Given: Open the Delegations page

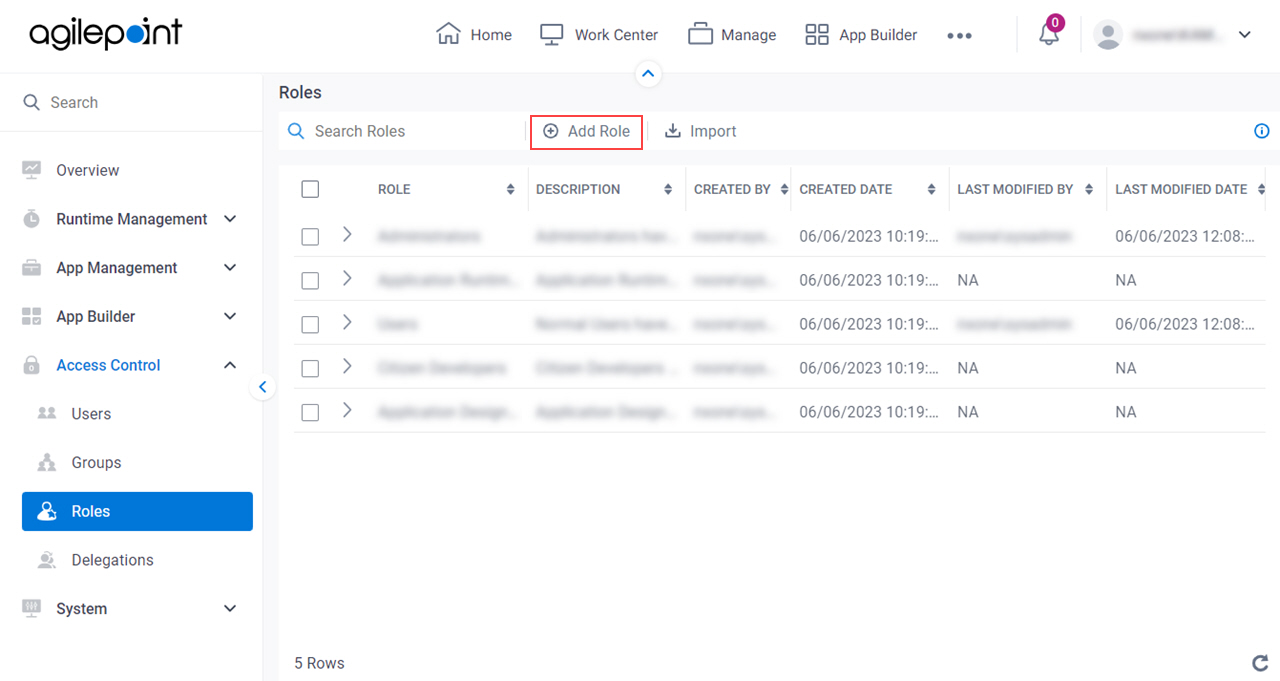Looking at the screenshot, I should click(x=112, y=560).
